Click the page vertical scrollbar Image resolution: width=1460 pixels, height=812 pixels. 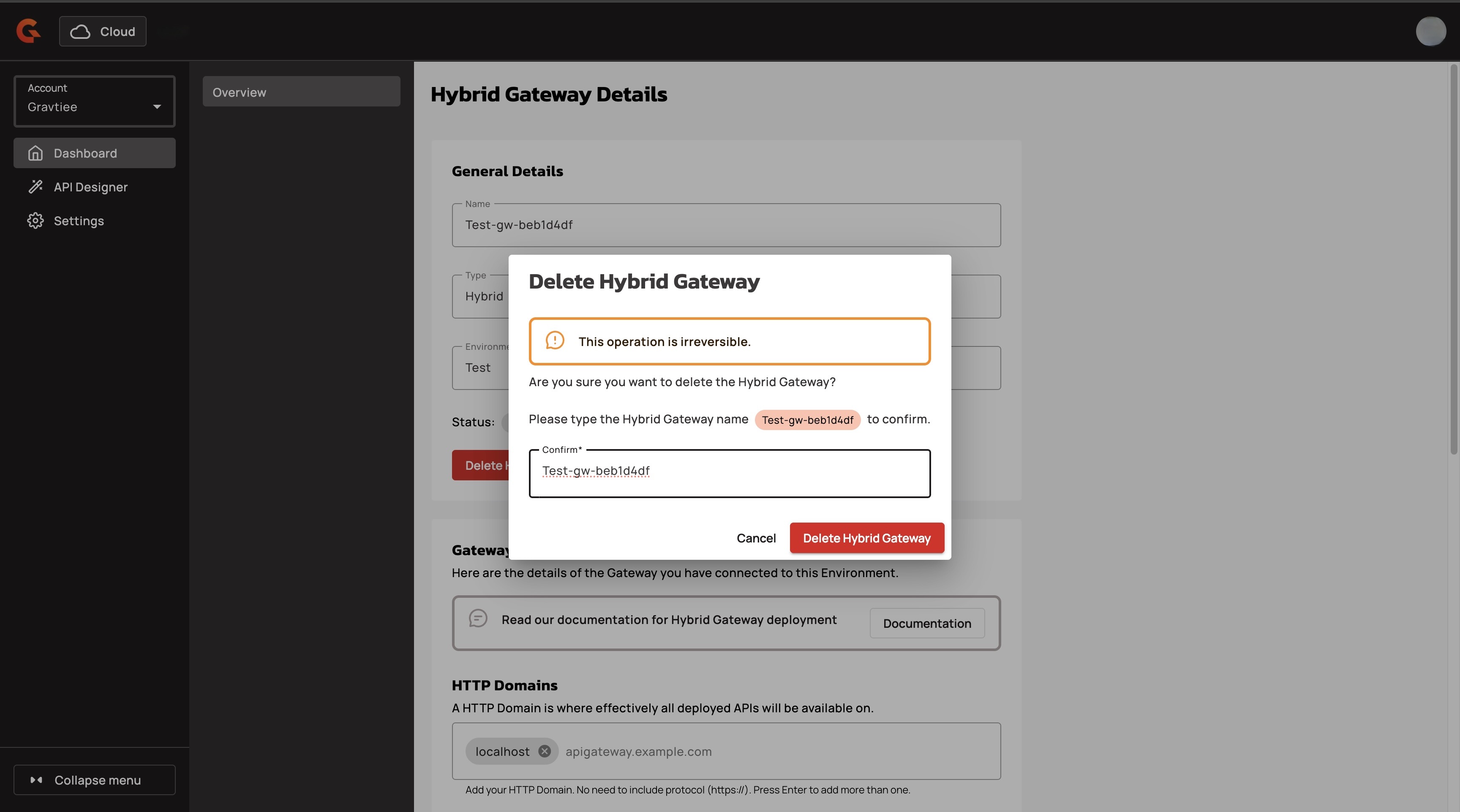tap(1453, 261)
